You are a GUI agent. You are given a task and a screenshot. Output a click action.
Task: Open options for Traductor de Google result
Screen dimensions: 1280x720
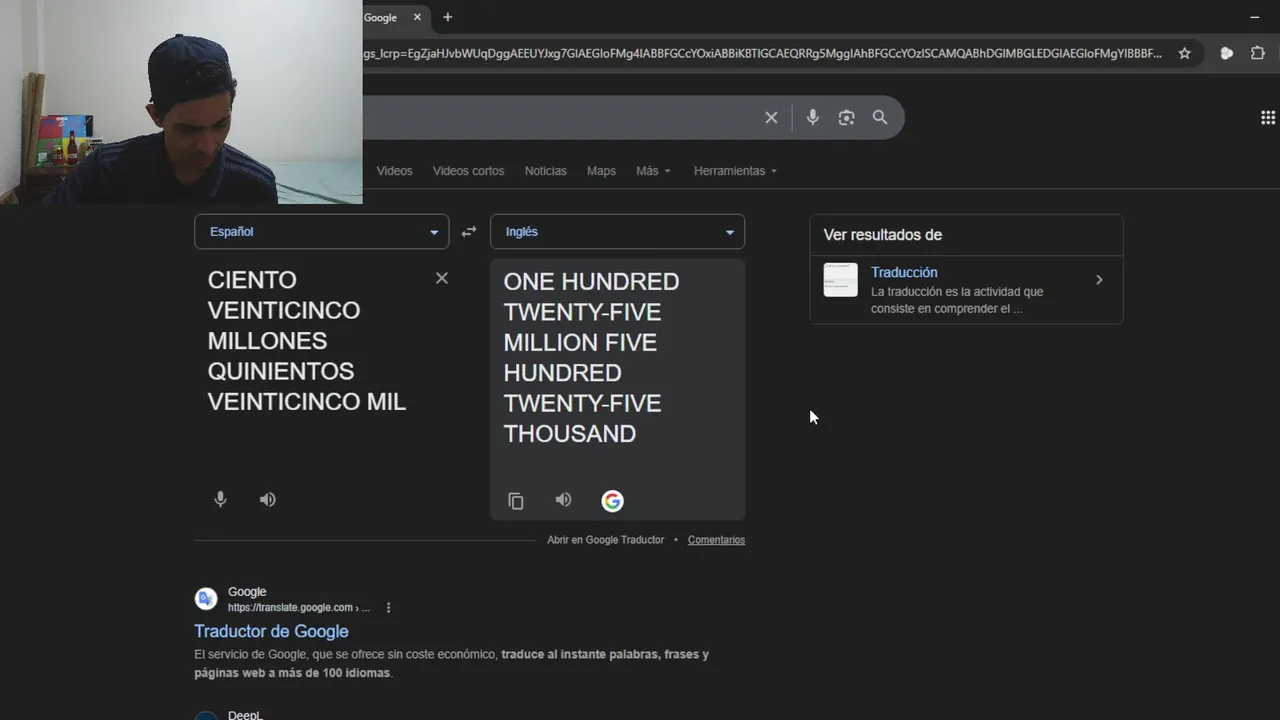(389, 607)
